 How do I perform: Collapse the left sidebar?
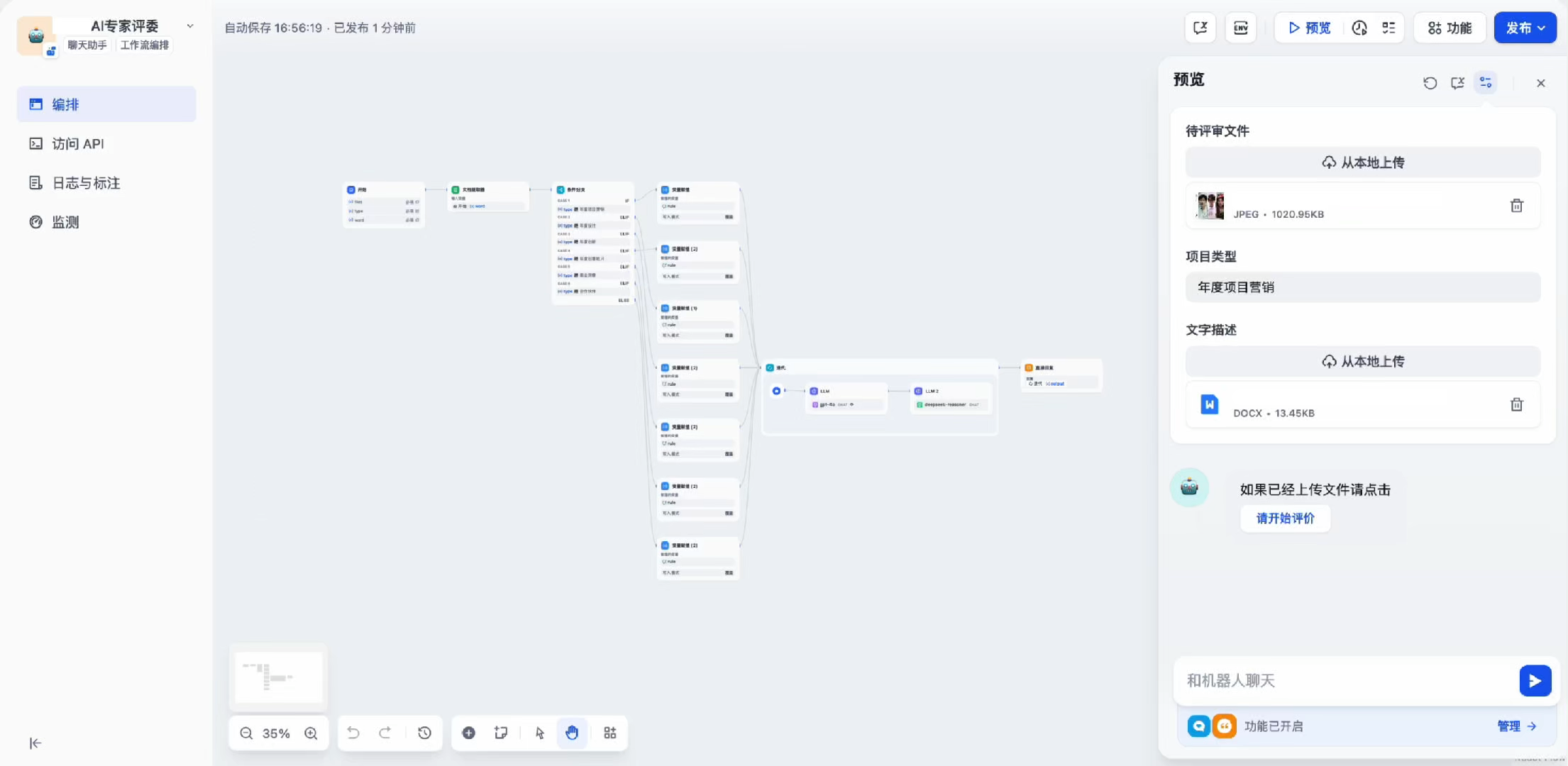pos(35,743)
